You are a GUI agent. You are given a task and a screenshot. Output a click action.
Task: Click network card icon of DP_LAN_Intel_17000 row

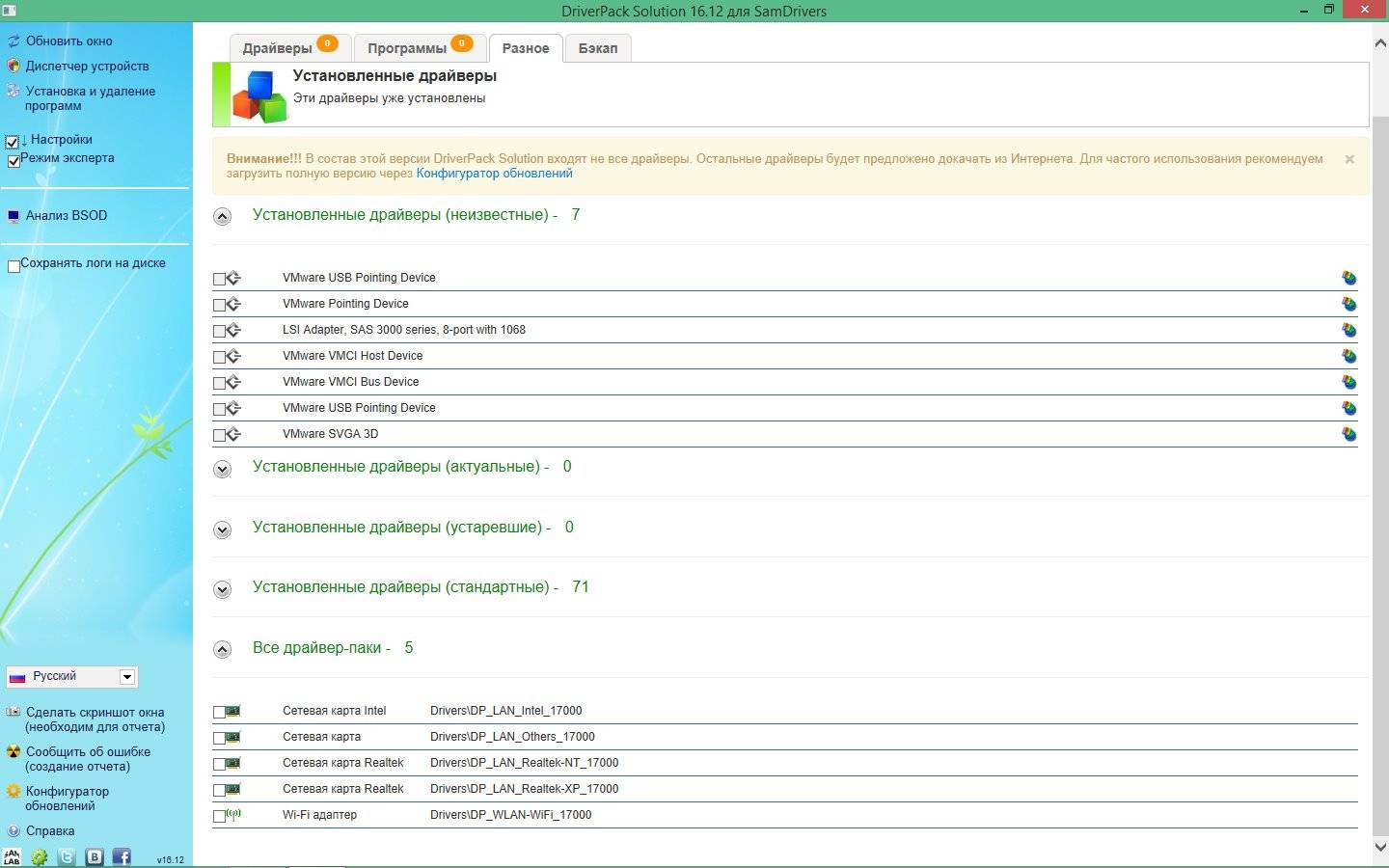point(232,711)
